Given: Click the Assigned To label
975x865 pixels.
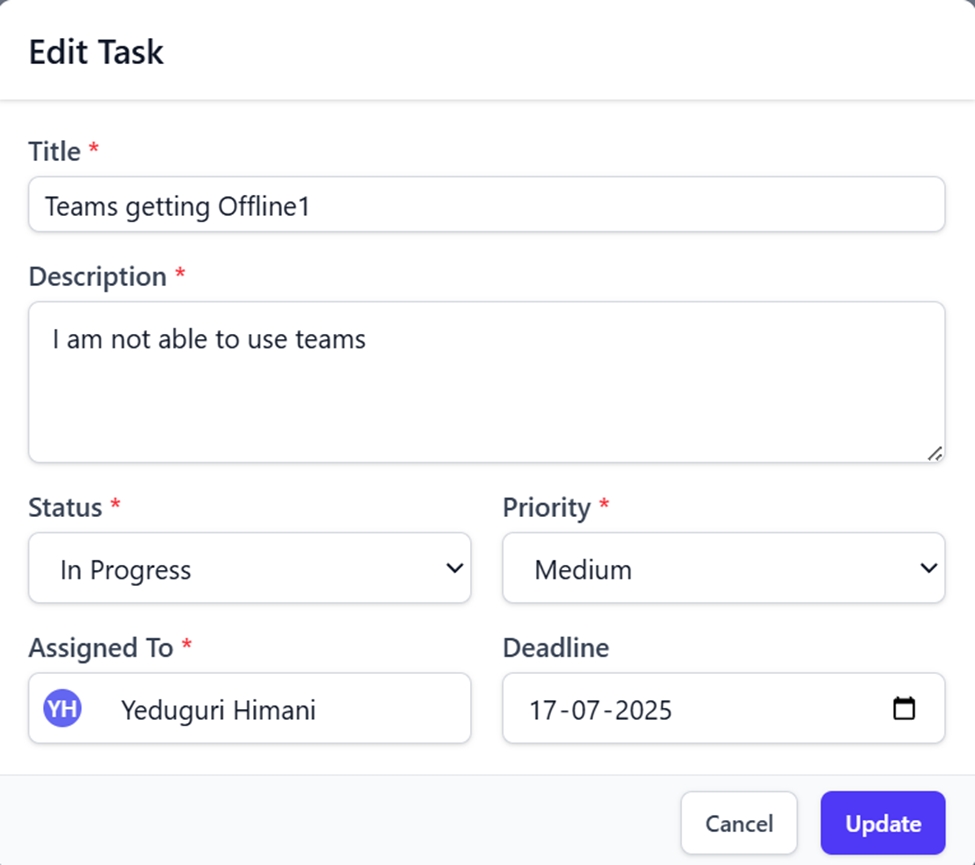Looking at the screenshot, I should [100, 647].
